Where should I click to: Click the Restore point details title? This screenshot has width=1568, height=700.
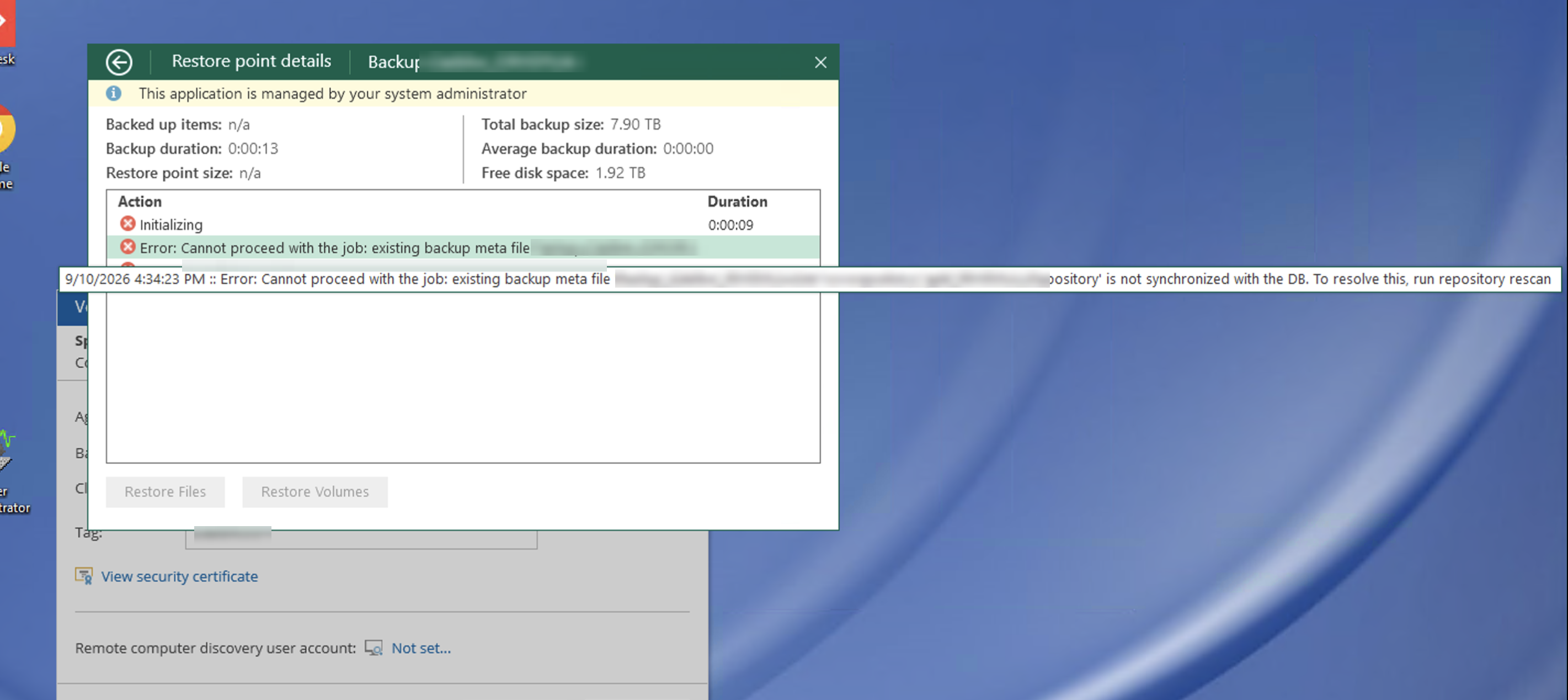click(252, 61)
